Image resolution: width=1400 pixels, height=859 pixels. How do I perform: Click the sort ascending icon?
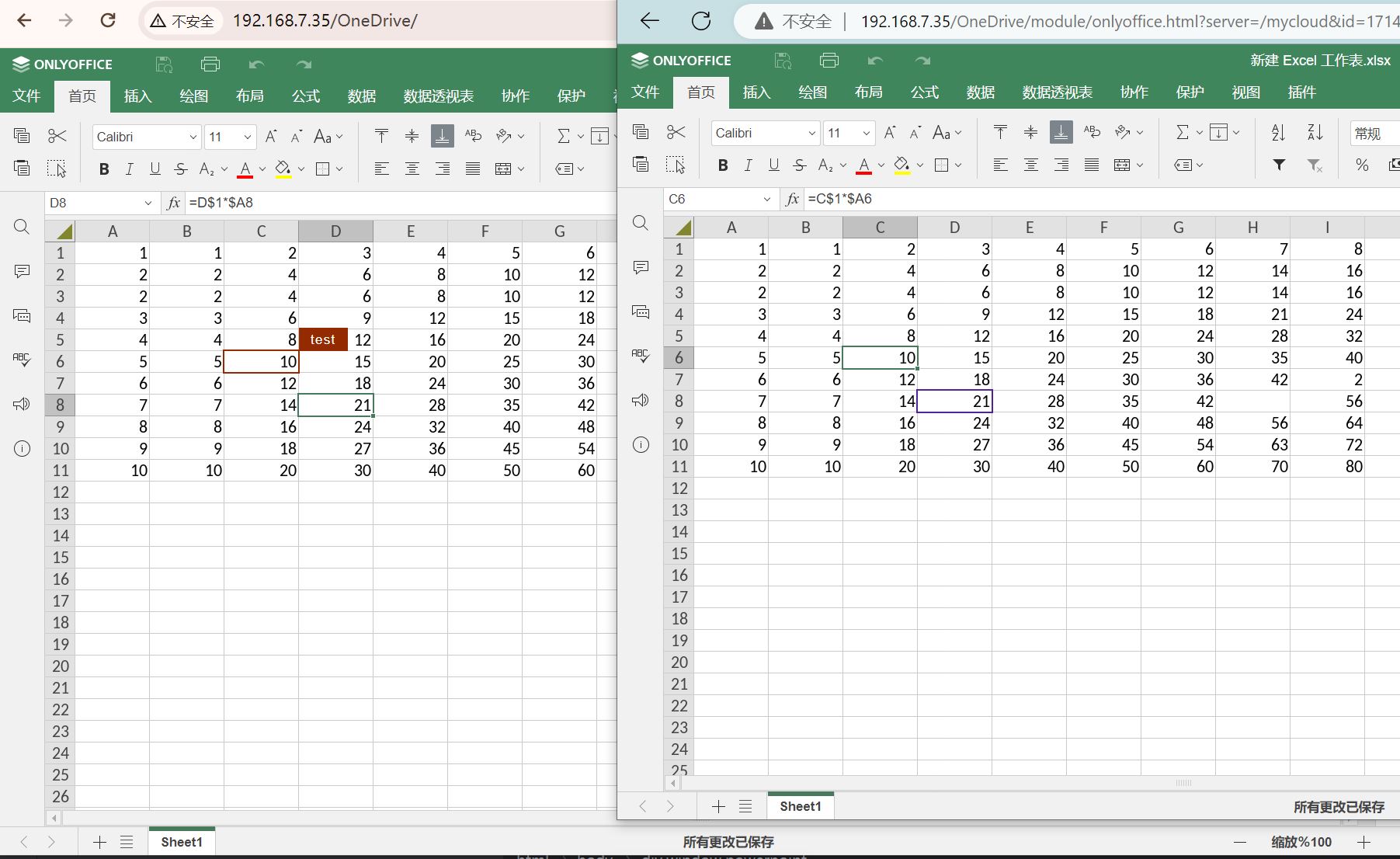[1277, 132]
